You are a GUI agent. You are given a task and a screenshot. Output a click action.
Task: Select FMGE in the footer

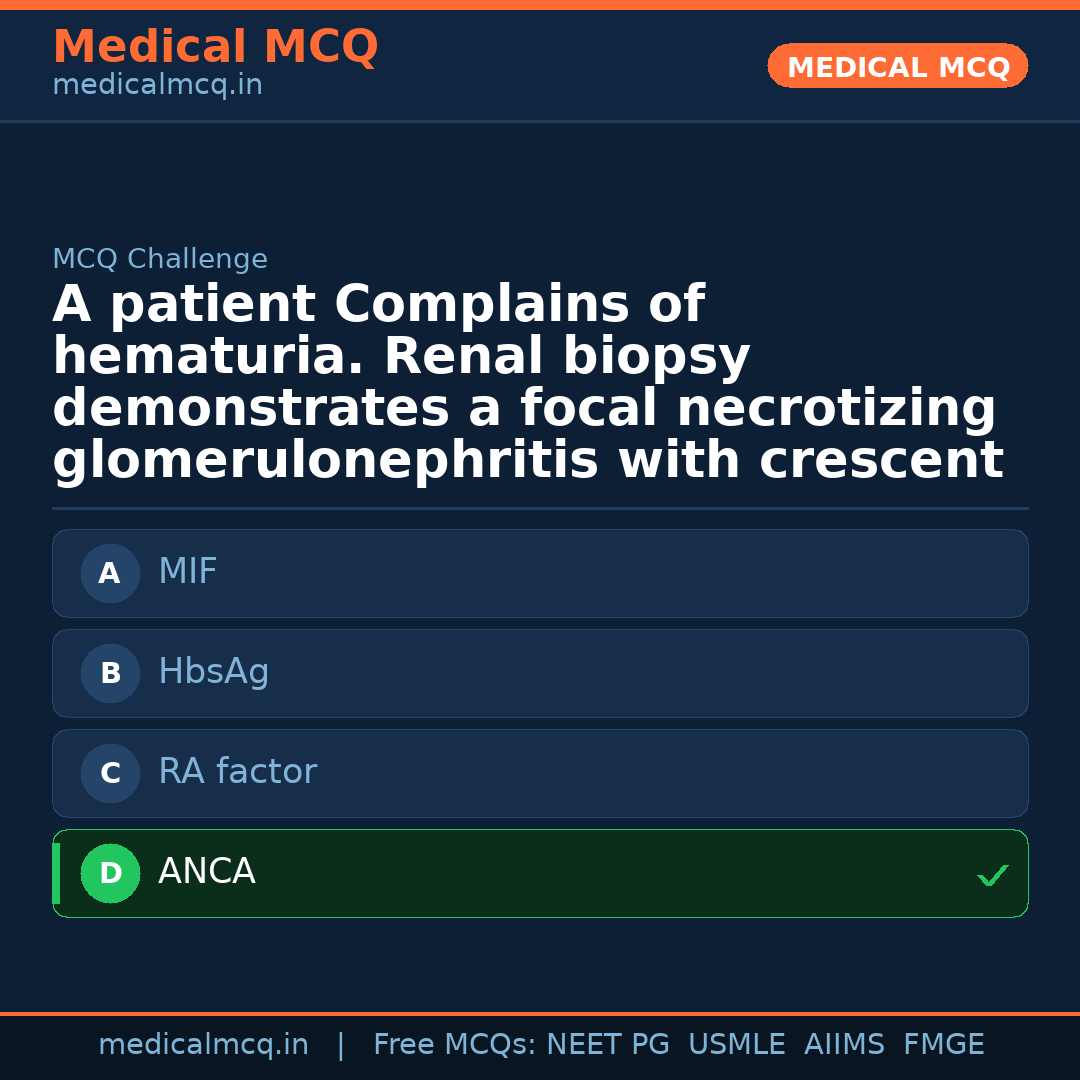[943, 1045]
